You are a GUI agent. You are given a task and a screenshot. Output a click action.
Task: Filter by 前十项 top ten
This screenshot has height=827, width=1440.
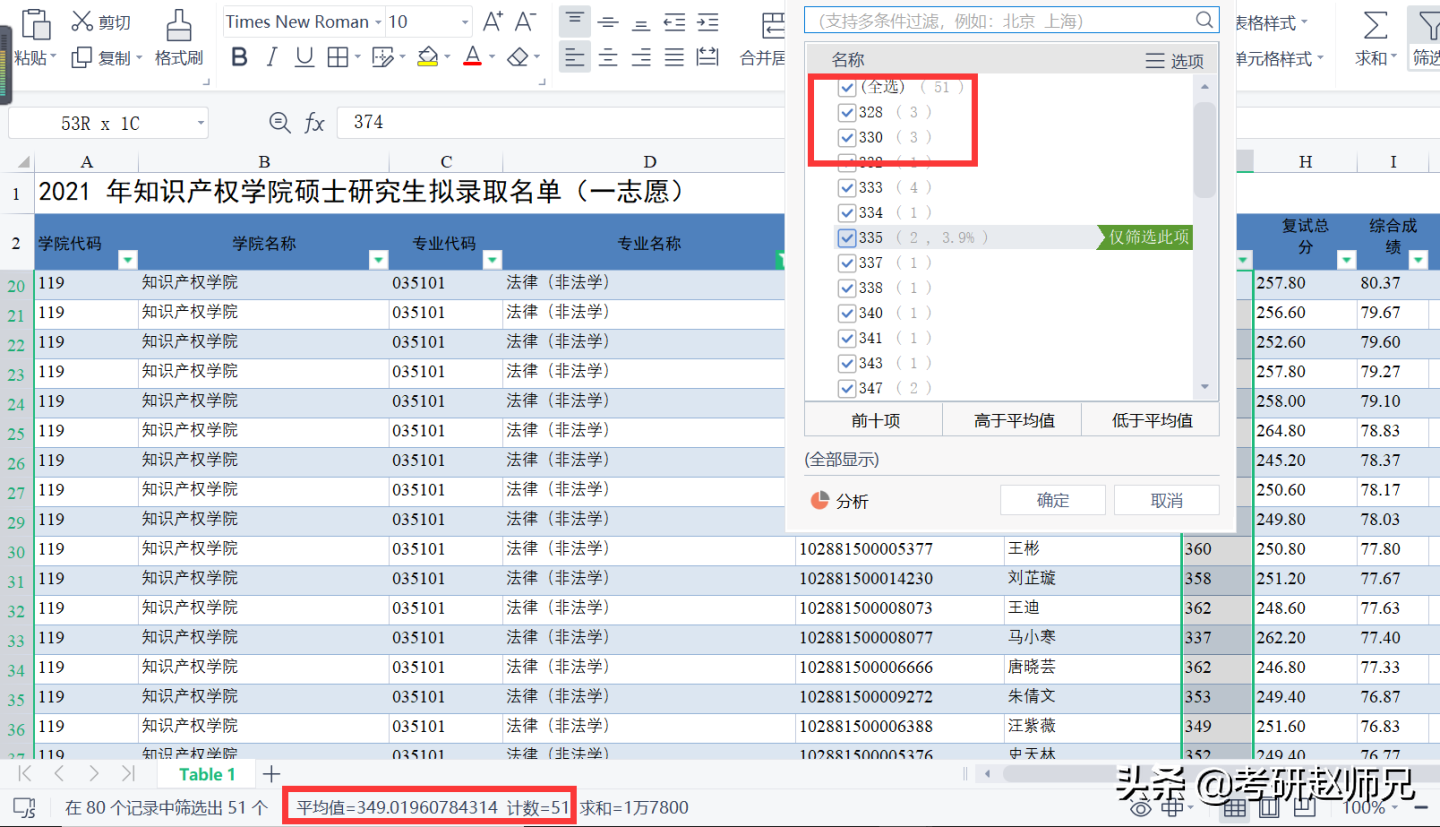[875, 420]
